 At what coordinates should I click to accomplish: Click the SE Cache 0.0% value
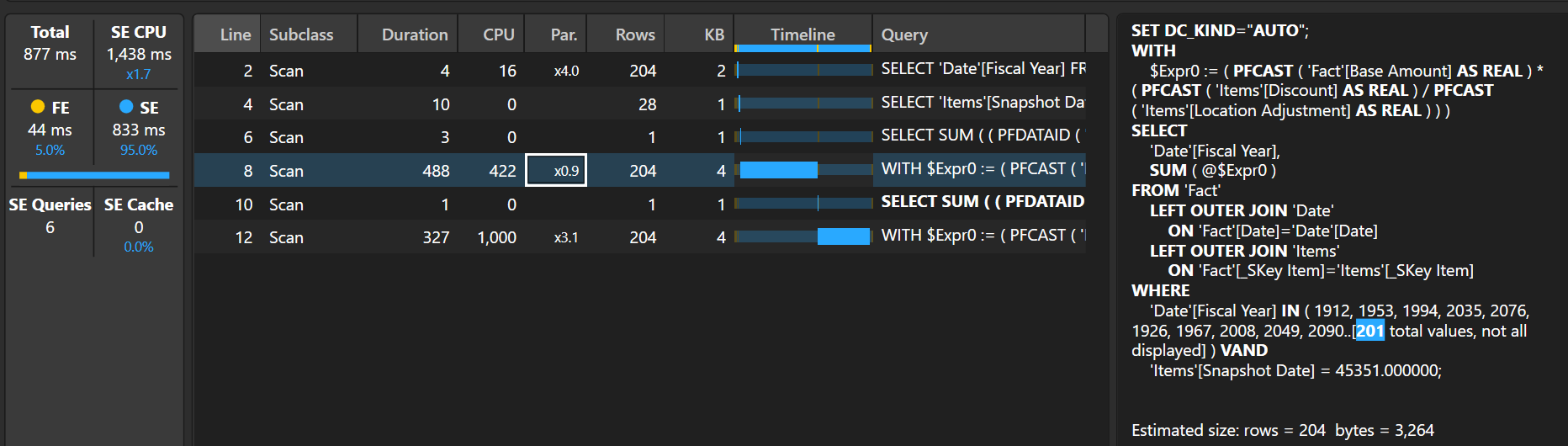(x=139, y=247)
